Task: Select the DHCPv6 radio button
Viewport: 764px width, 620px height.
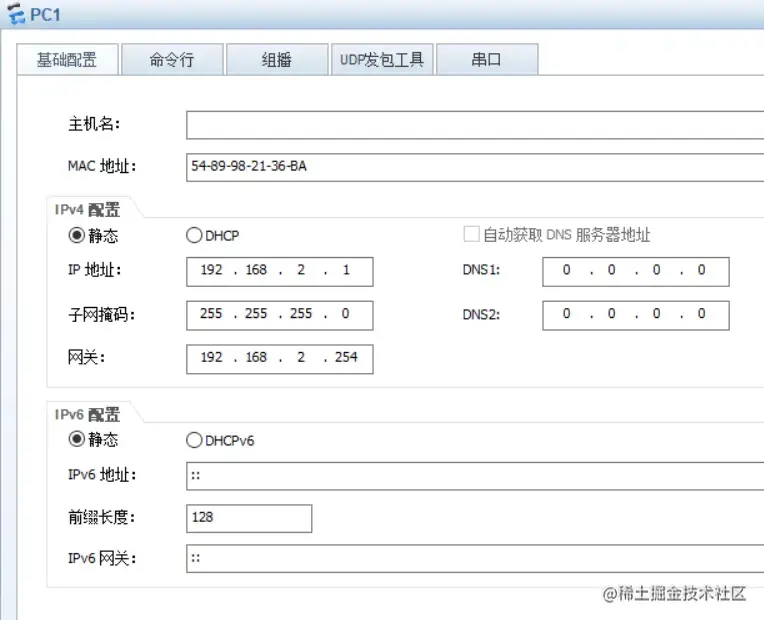Action: point(194,440)
